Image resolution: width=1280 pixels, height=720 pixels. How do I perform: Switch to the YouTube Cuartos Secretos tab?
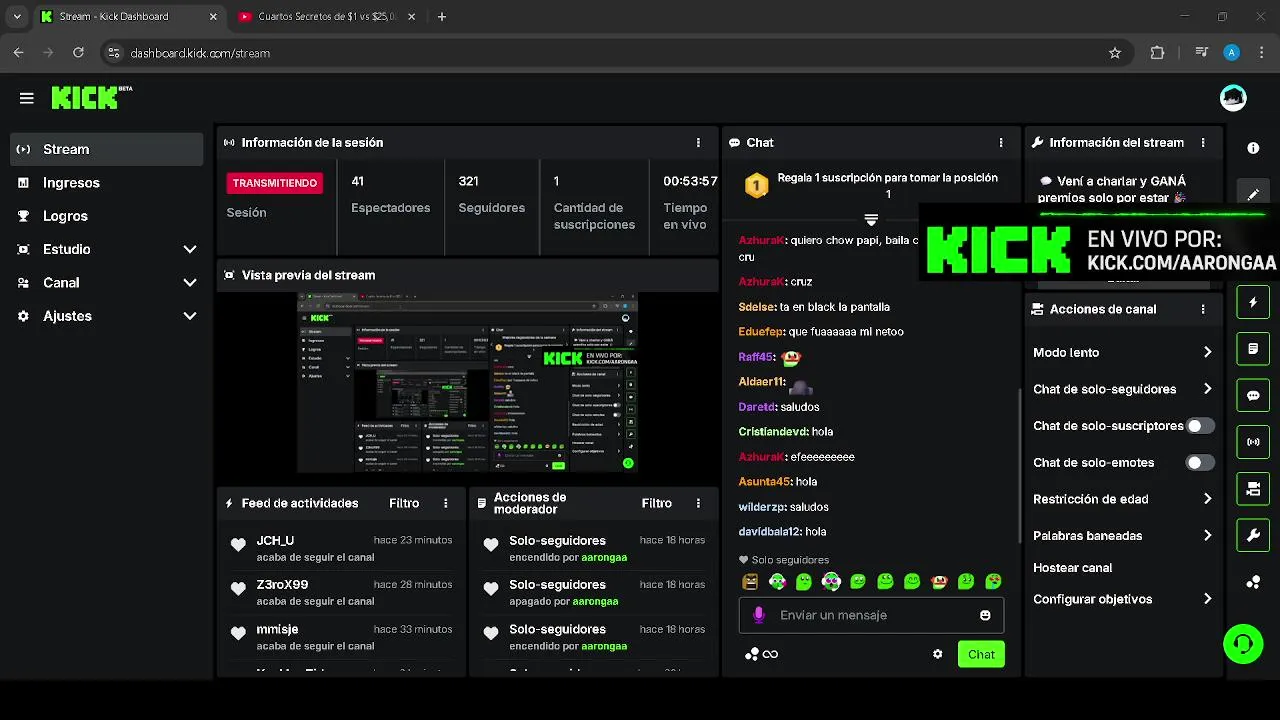[x=326, y=17]
